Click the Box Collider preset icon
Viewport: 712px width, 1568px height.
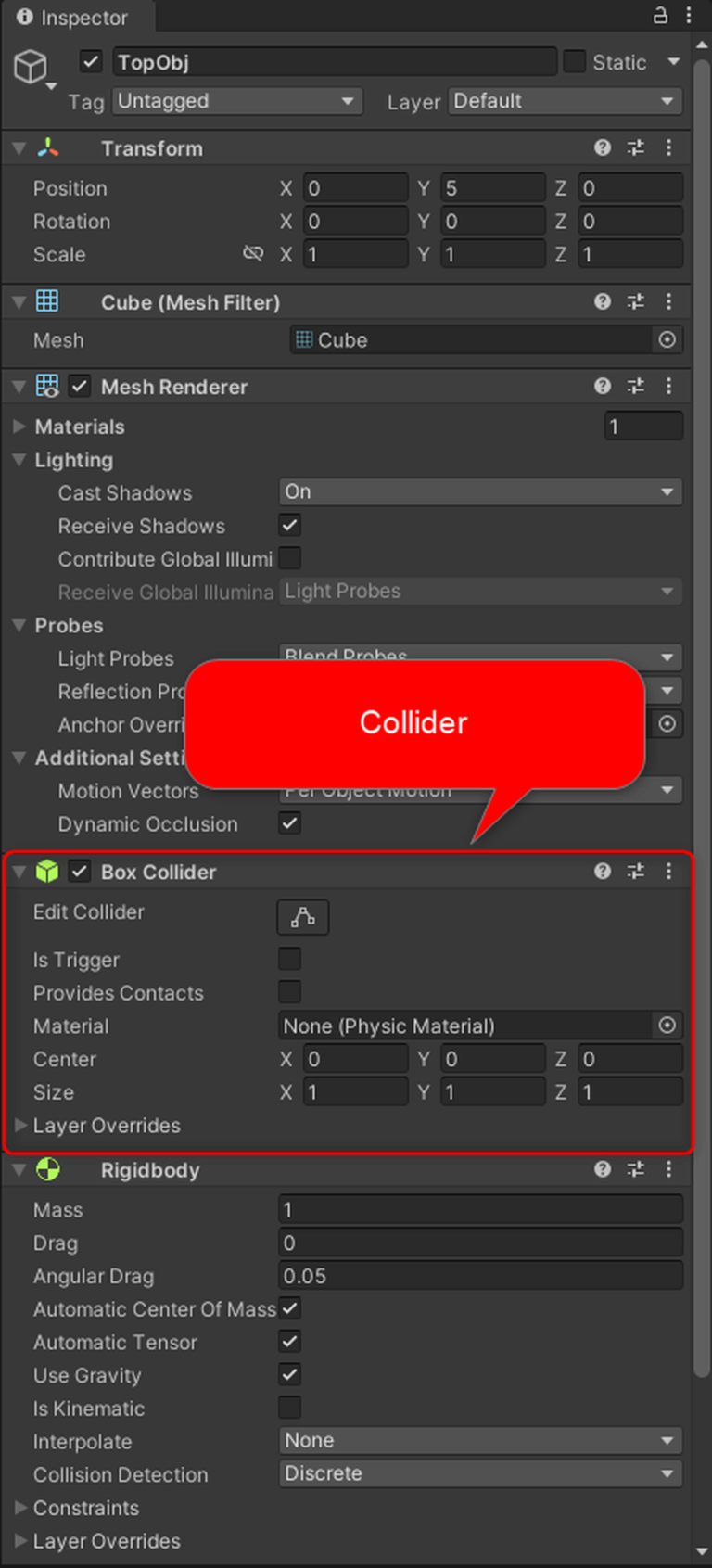635,872
